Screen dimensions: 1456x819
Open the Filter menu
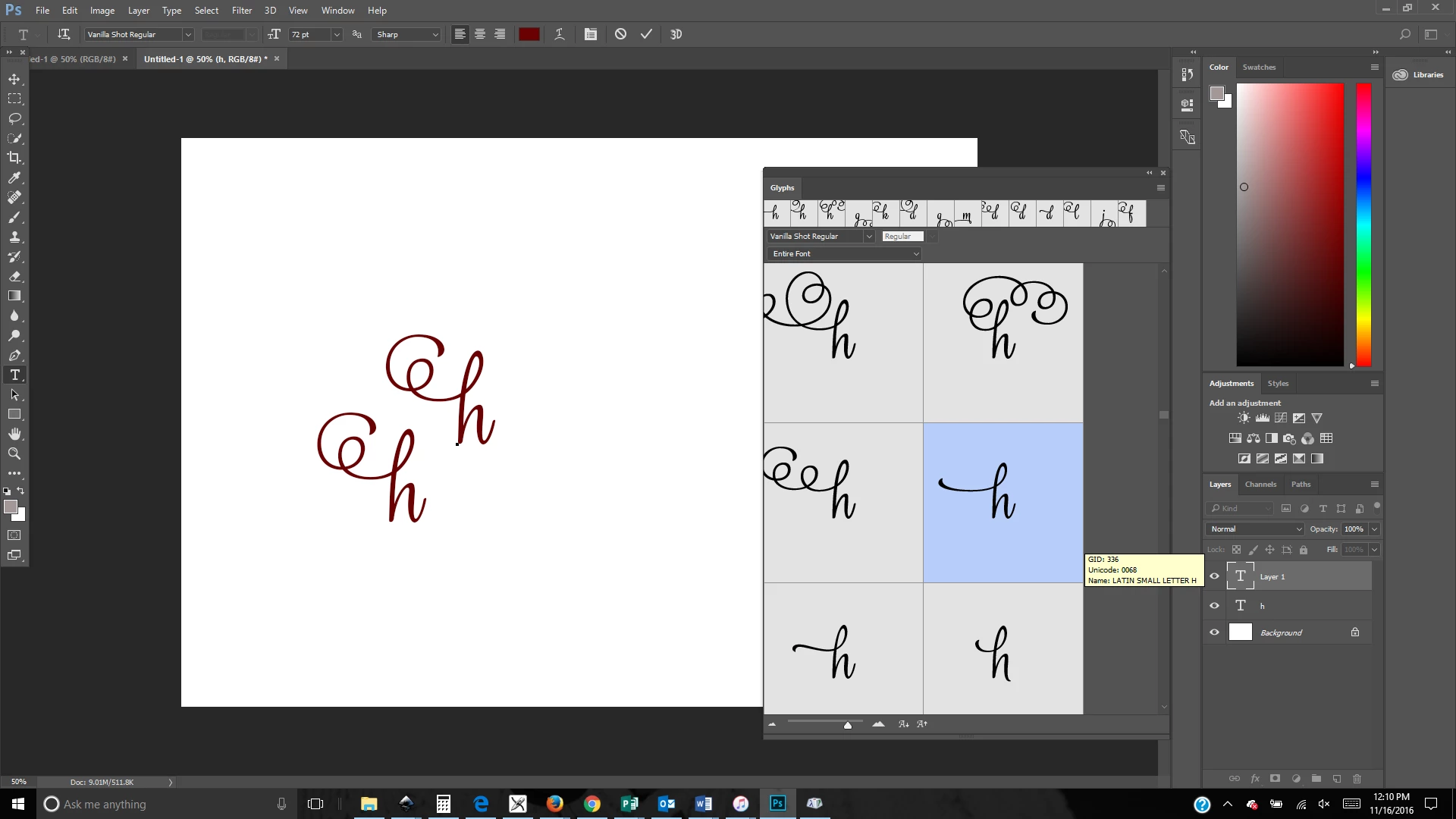[x=241, y=11]
